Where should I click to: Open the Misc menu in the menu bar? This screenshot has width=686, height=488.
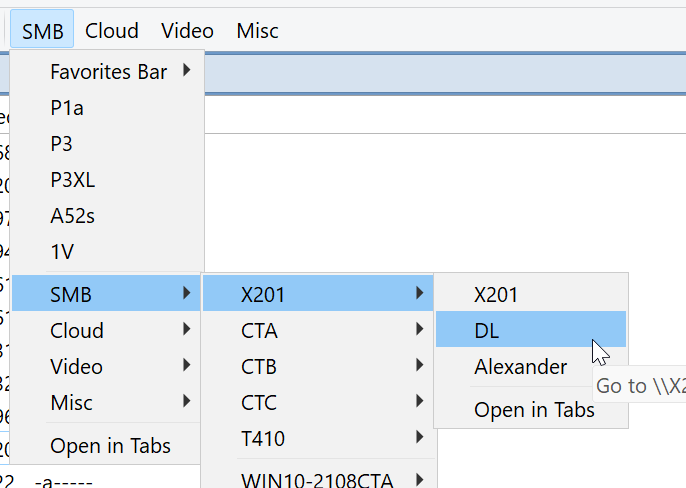coord(257,31)
